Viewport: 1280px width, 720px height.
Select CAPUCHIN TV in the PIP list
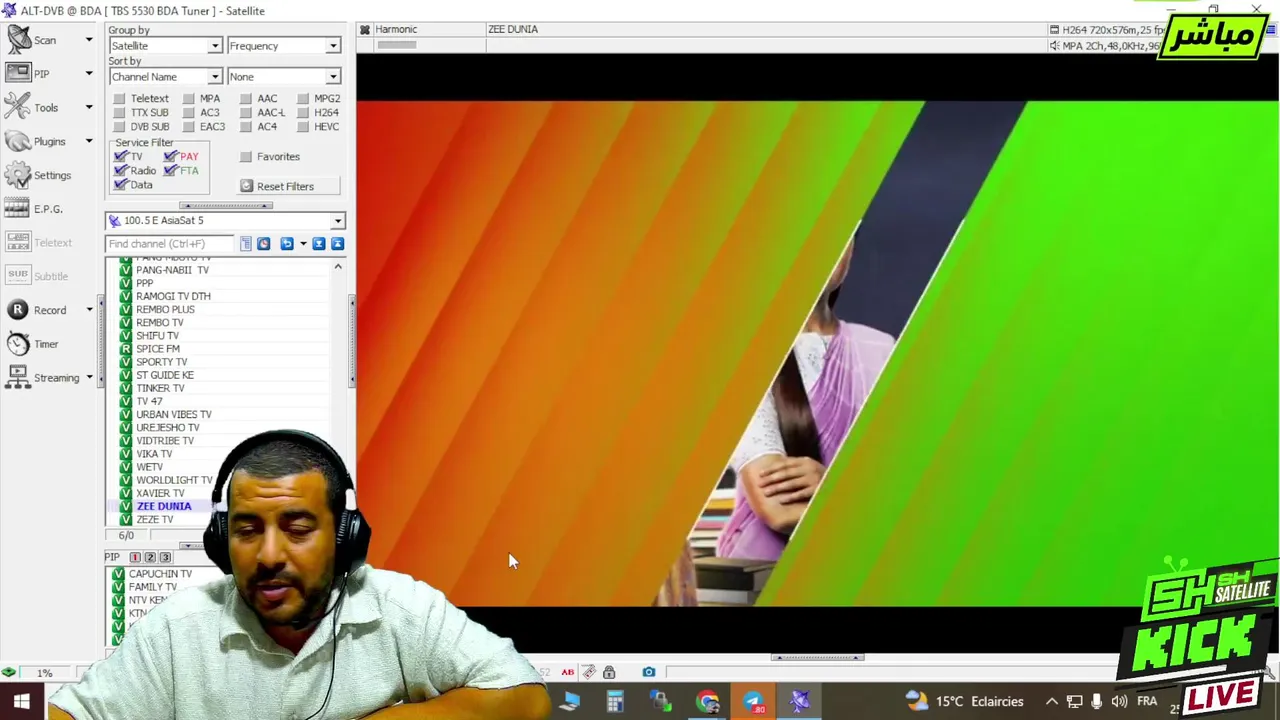pyautogui.click(x=160, y=574)
